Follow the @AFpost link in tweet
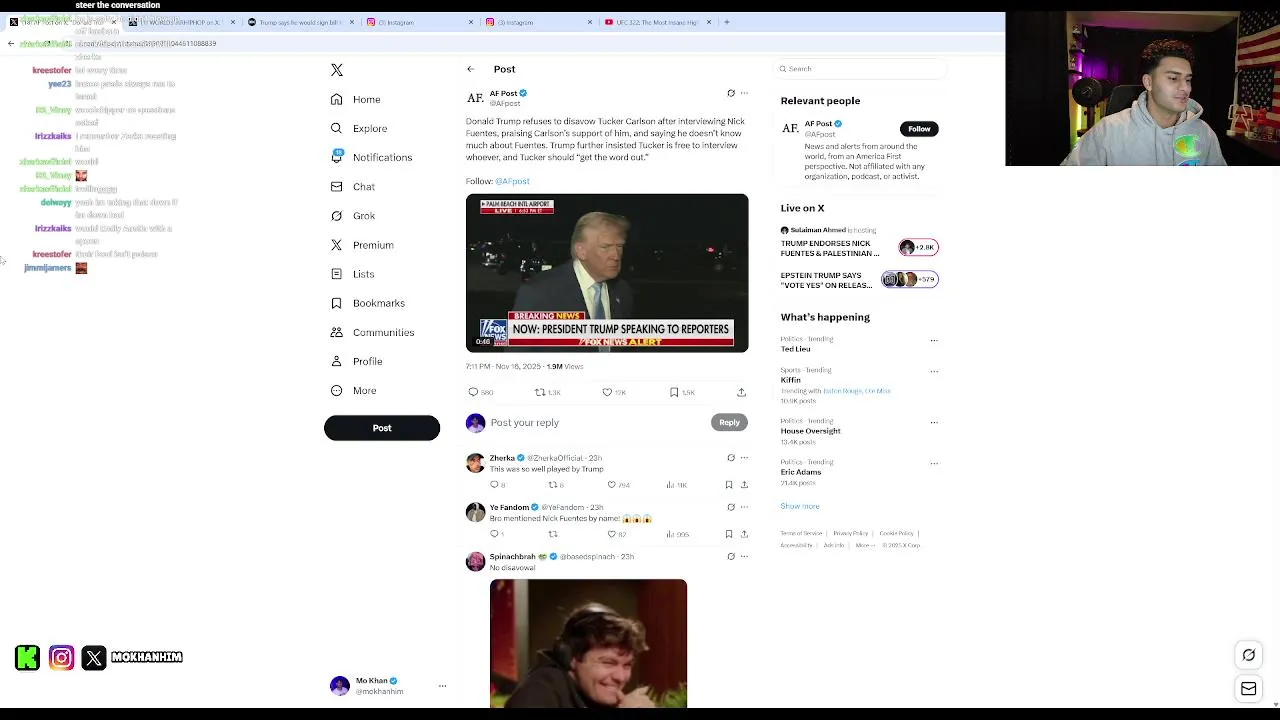Viewport: 1280px width, 720px height. tap(512, 181)
